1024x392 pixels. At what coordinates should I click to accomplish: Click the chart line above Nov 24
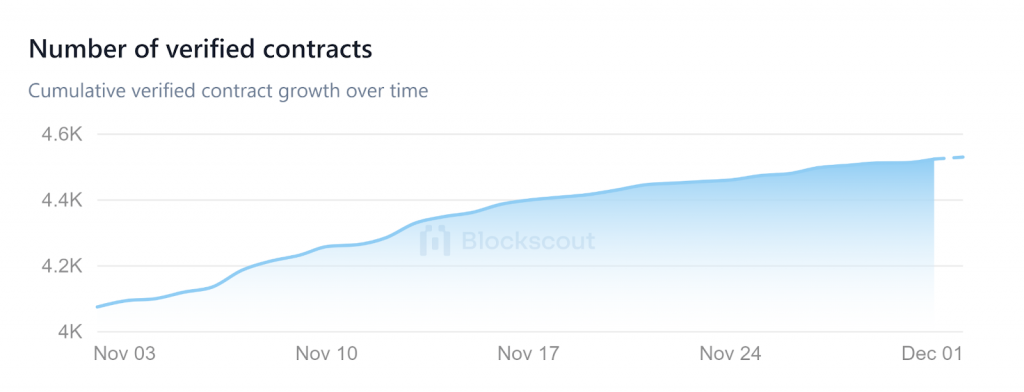(730, 180)
